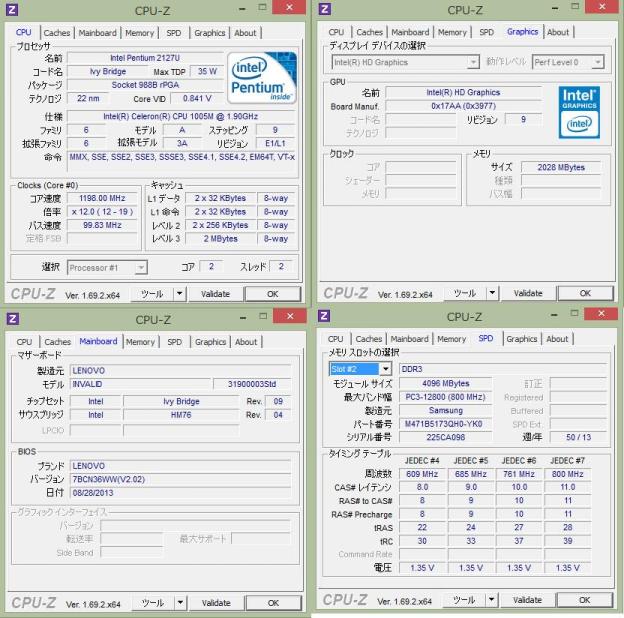Screen dimensions: 624x618
Task: Click CPU-Z app icon in top-left window
Action: pos(12,10)
